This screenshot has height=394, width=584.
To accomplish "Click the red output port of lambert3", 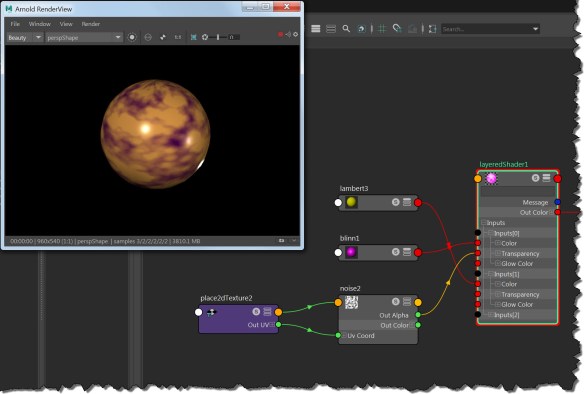I will pyautogui.click(x=418, y=203).
